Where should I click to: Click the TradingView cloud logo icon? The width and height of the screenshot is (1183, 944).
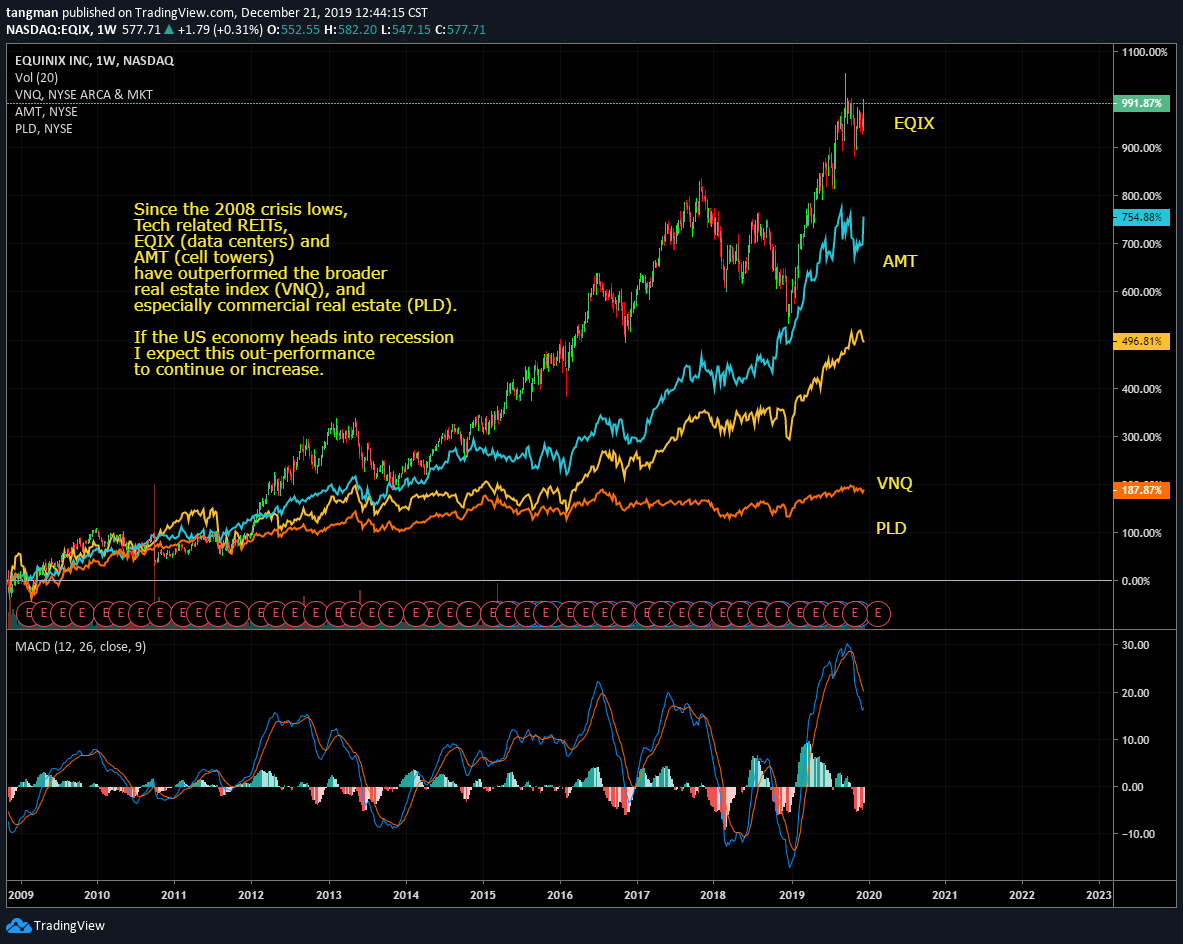click(18, 926)
